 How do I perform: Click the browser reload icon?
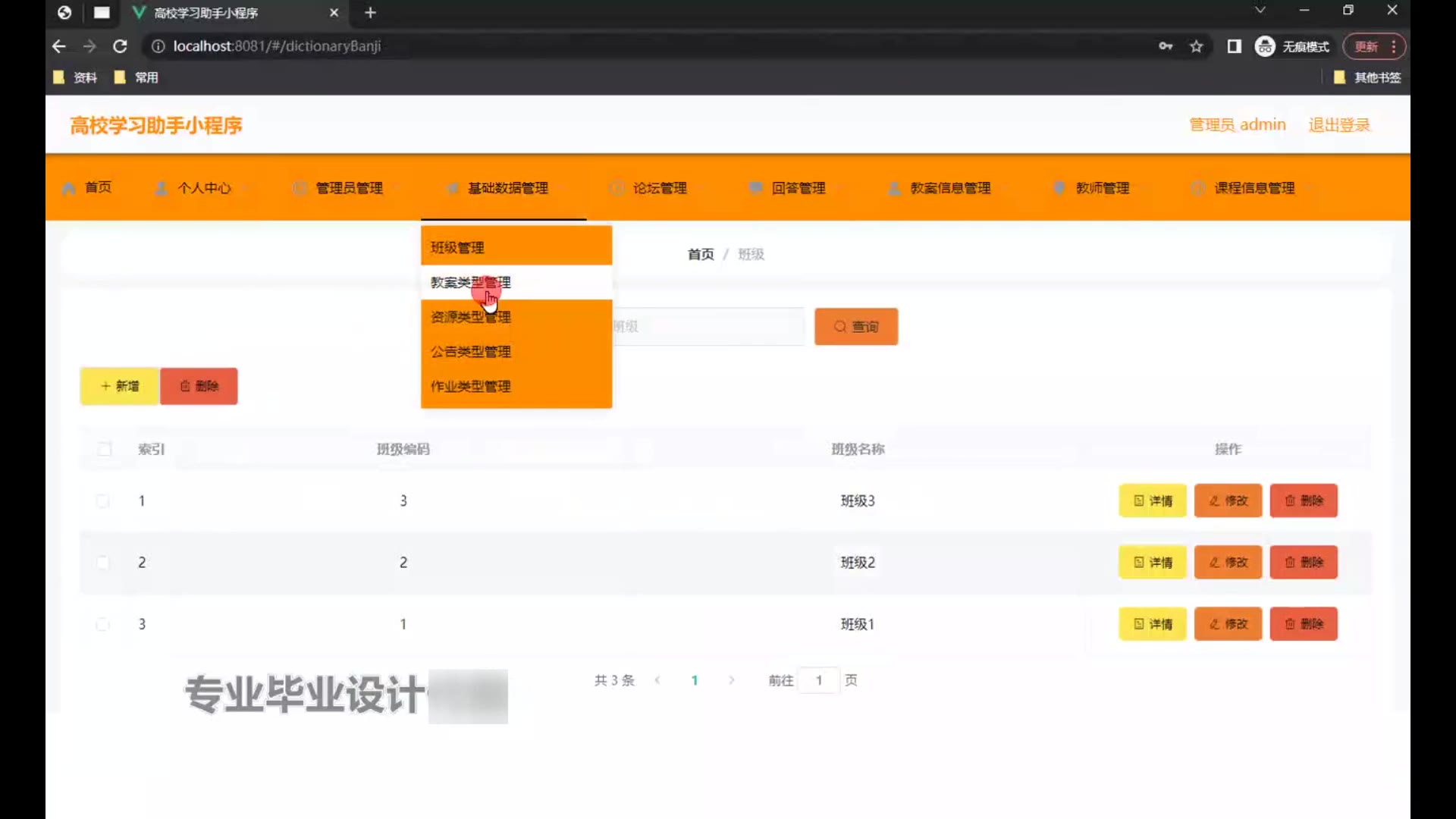pos(120,46)
